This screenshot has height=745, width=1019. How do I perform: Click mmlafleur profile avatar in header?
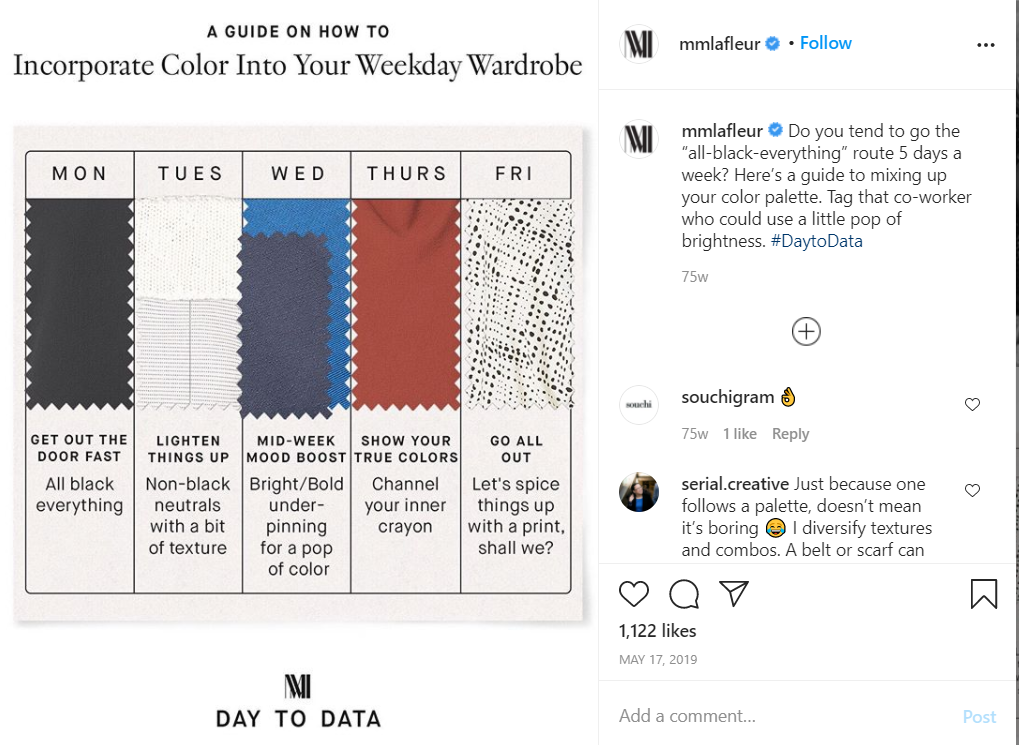click(x=639, y=44)
